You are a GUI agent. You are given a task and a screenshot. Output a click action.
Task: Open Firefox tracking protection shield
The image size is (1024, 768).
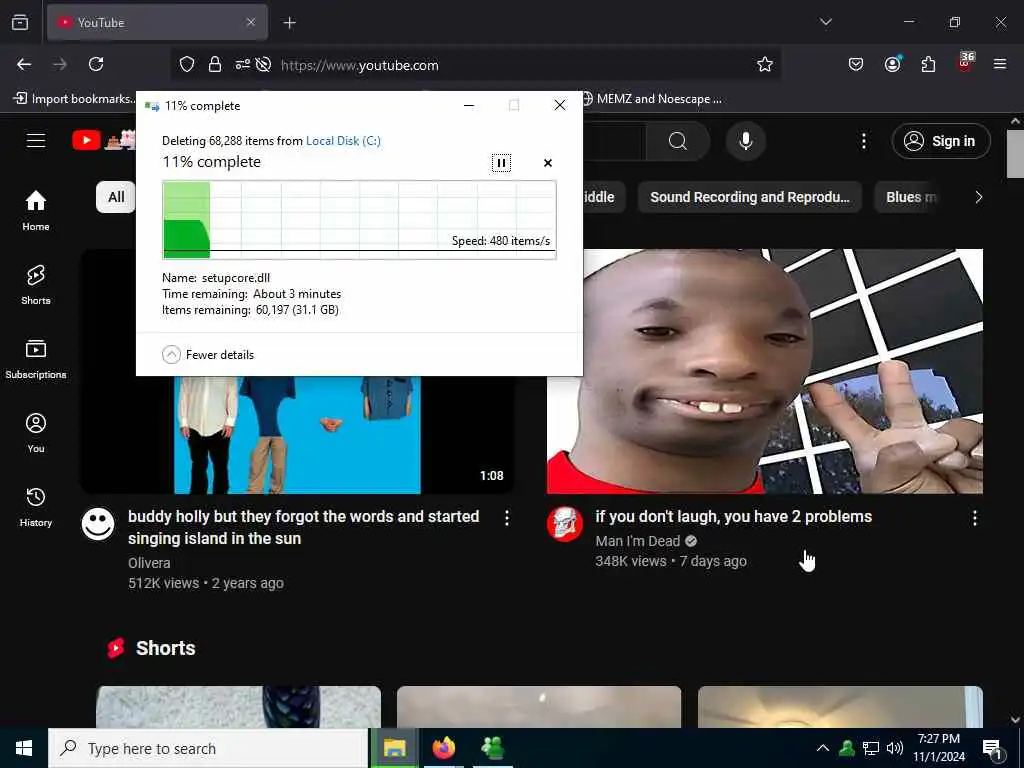pyautogui.click(x=187, y=65)
